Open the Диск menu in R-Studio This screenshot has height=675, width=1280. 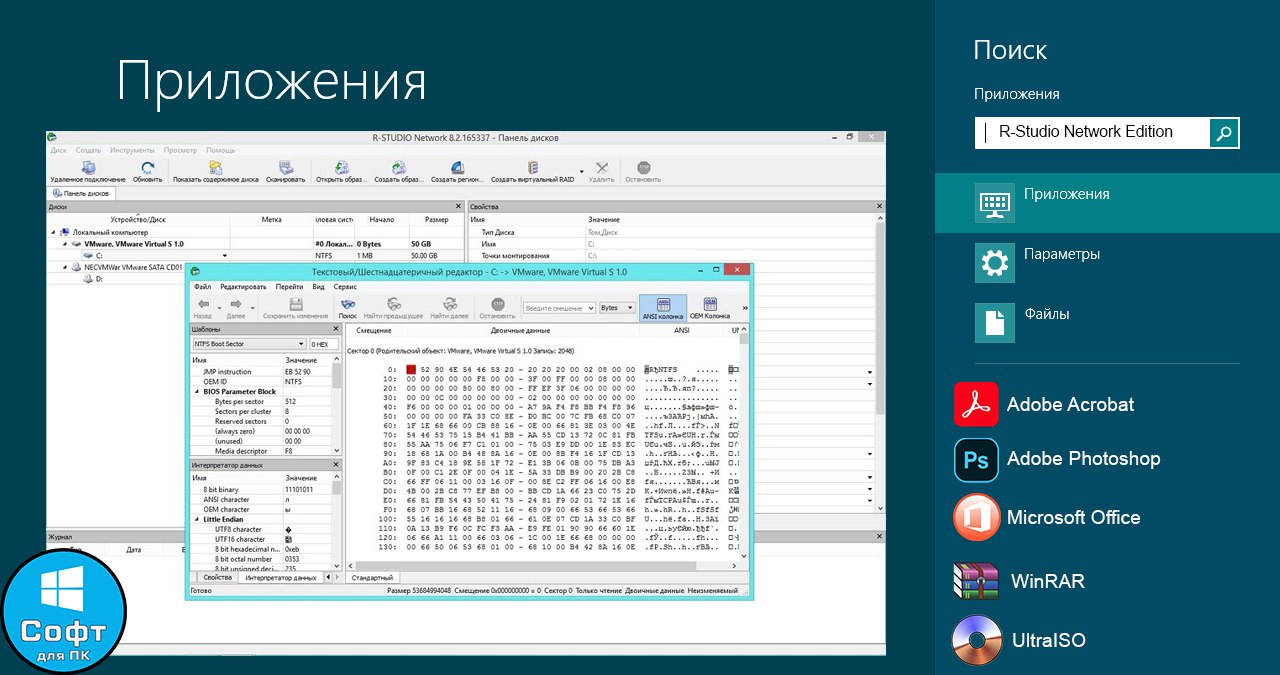tap(58, 150)
